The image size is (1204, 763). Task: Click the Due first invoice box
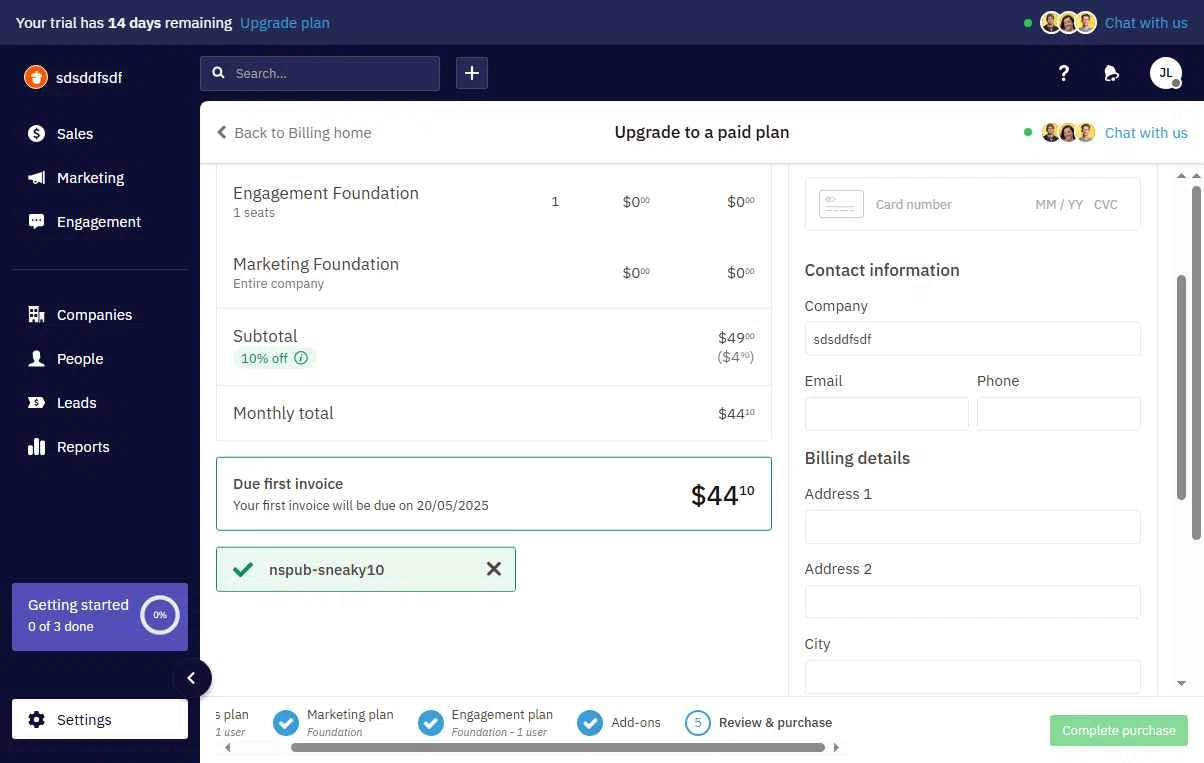(494, 494)
